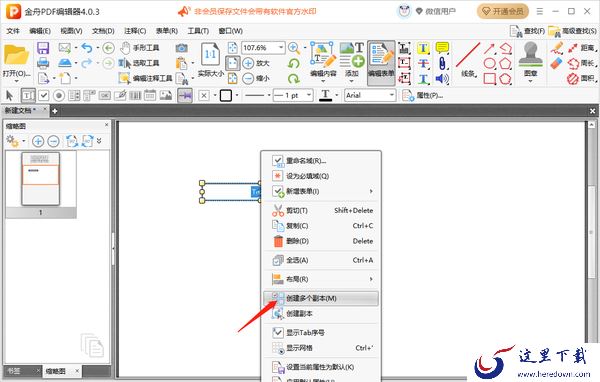The width and height of the screenshot is (600, 382).
Task: Select the strikethrough text T icon
Action: click(423, 64)
